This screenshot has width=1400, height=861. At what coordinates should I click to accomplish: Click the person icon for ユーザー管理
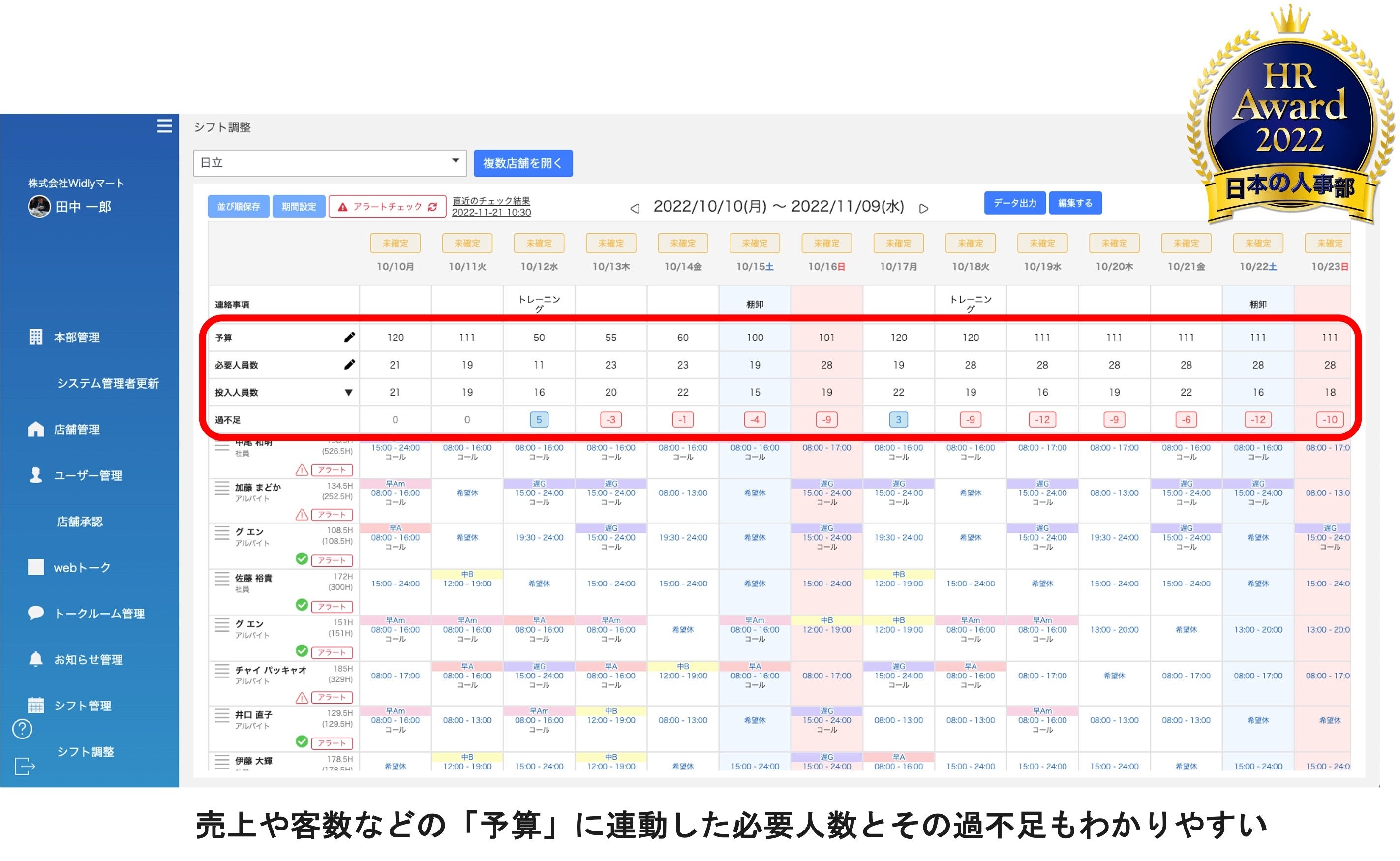pos(35,475)
